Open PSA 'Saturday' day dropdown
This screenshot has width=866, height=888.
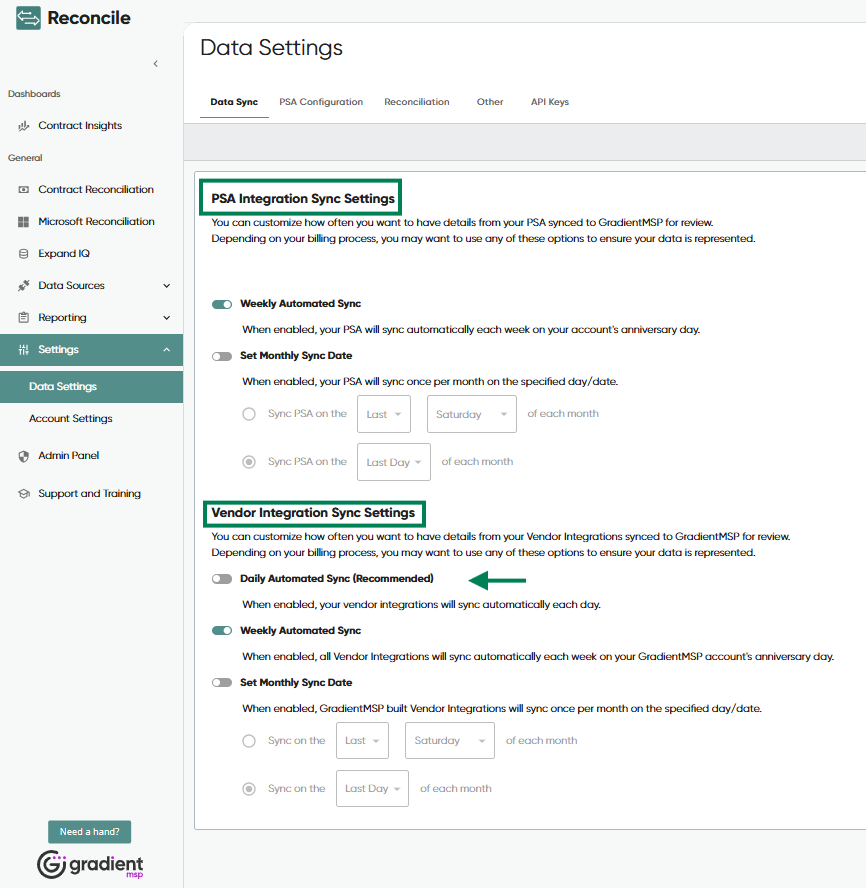(x=472, y=414)
